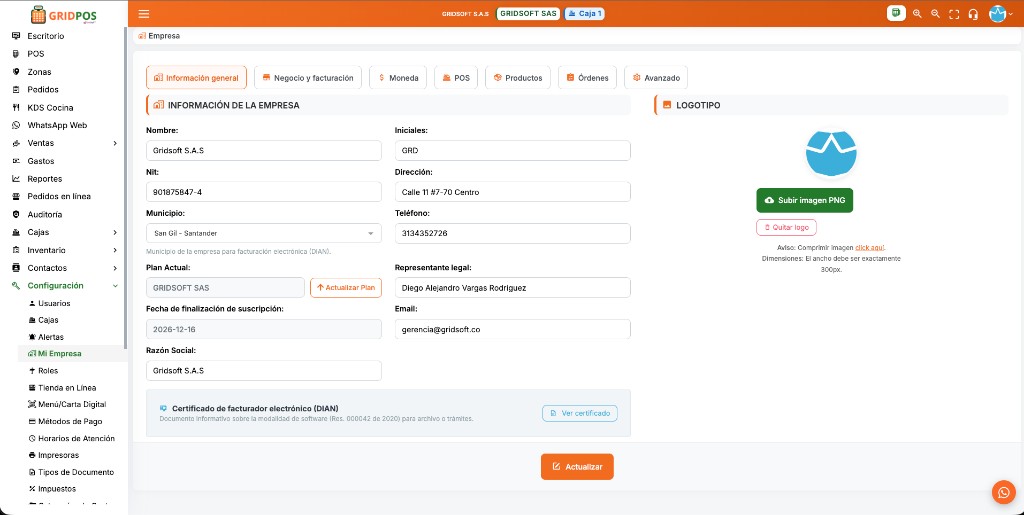This screenshot has height=515, width=1024.
Task: Click the Nit input field
Action: (x=264, y=193)
